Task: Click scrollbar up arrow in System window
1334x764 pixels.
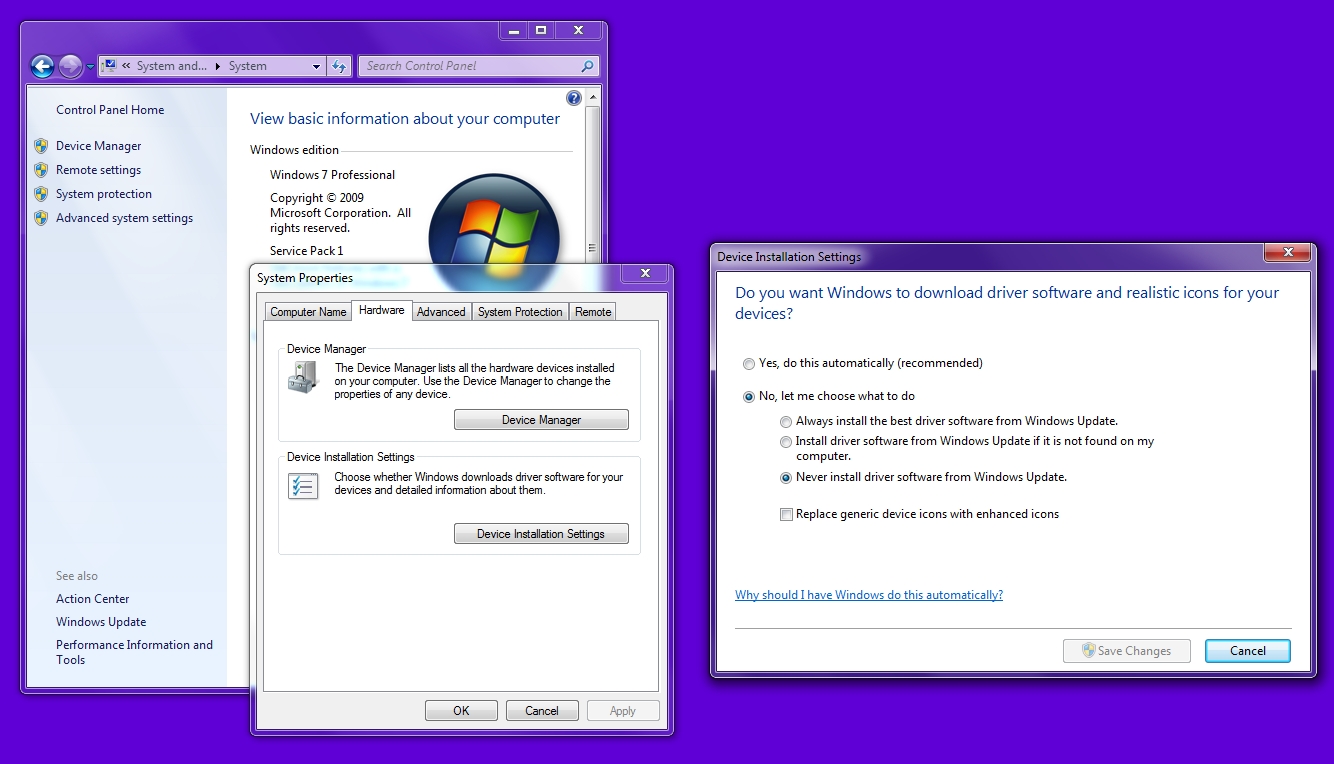Action: 592,98
